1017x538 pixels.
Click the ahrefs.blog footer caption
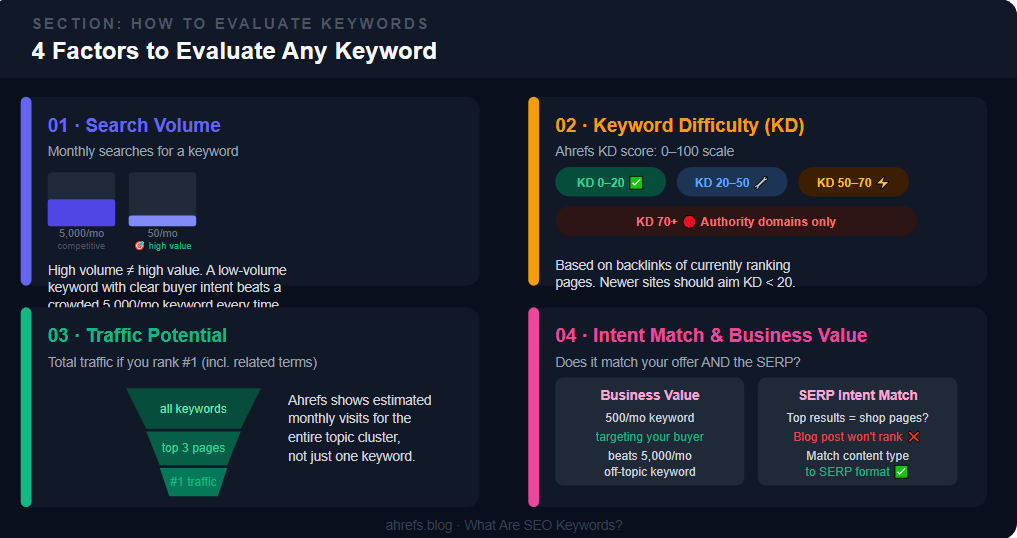[504, 525]
